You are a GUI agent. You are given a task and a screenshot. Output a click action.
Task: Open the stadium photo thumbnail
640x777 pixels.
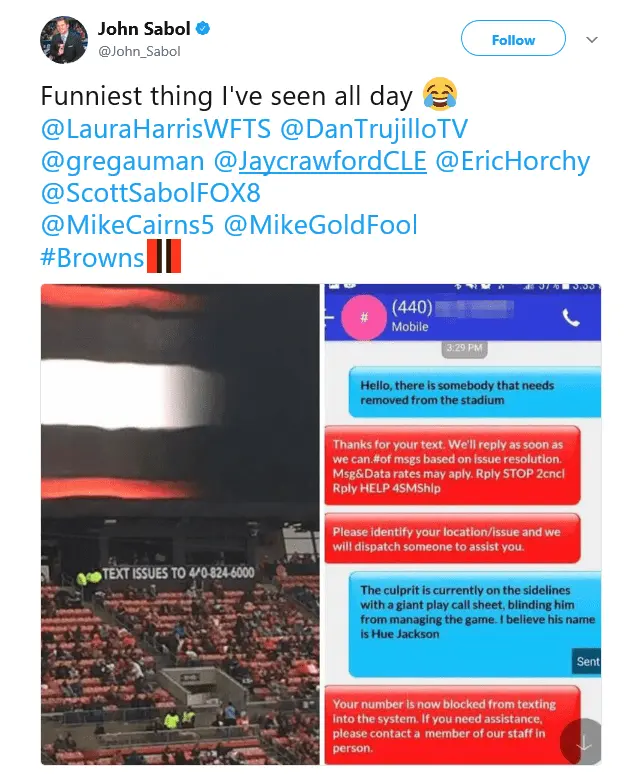pyautogui.click(x=180, y=524)
